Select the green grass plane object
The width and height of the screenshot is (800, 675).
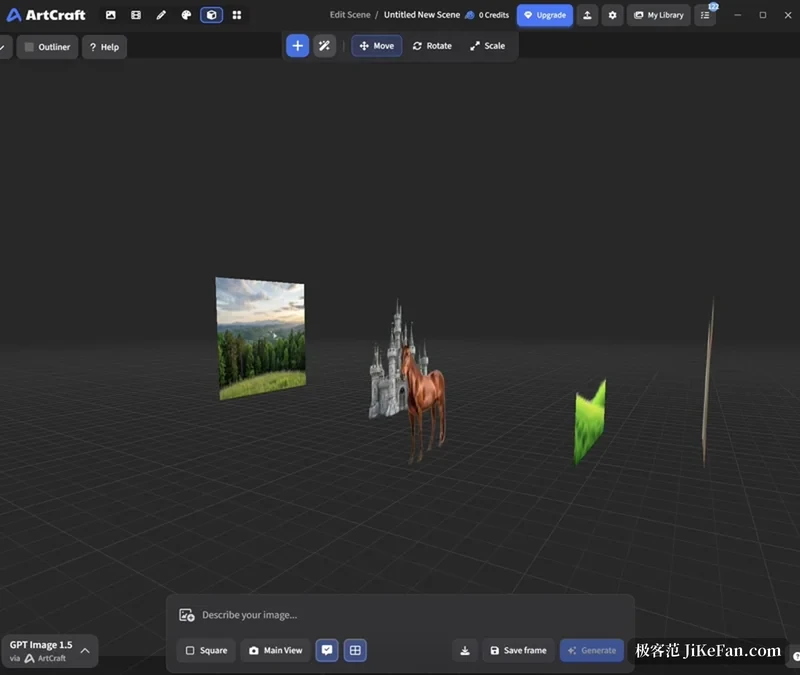pyautogui.click(x=590, y=422)
